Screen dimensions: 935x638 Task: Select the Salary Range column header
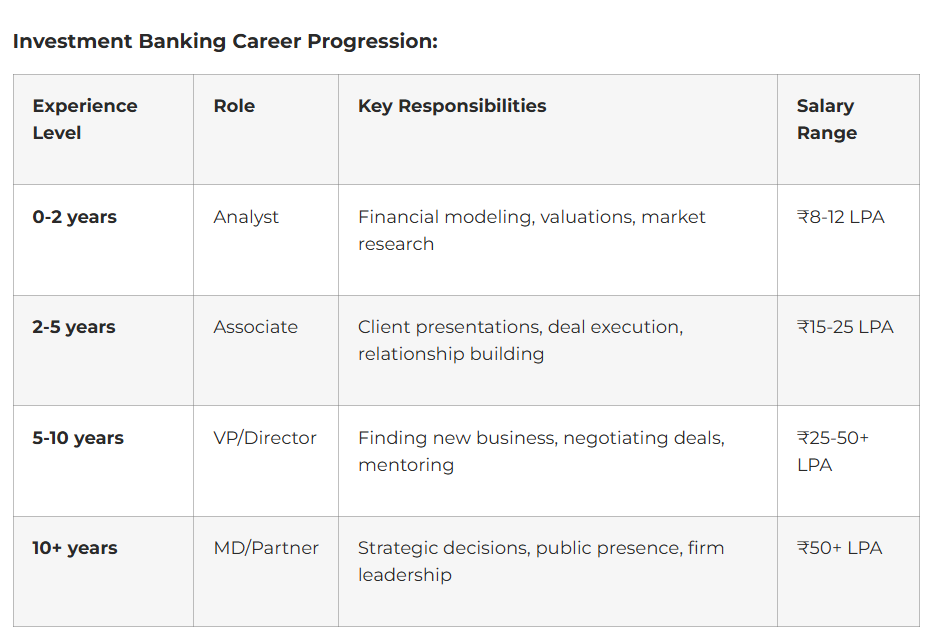click(x=826, y=119)
